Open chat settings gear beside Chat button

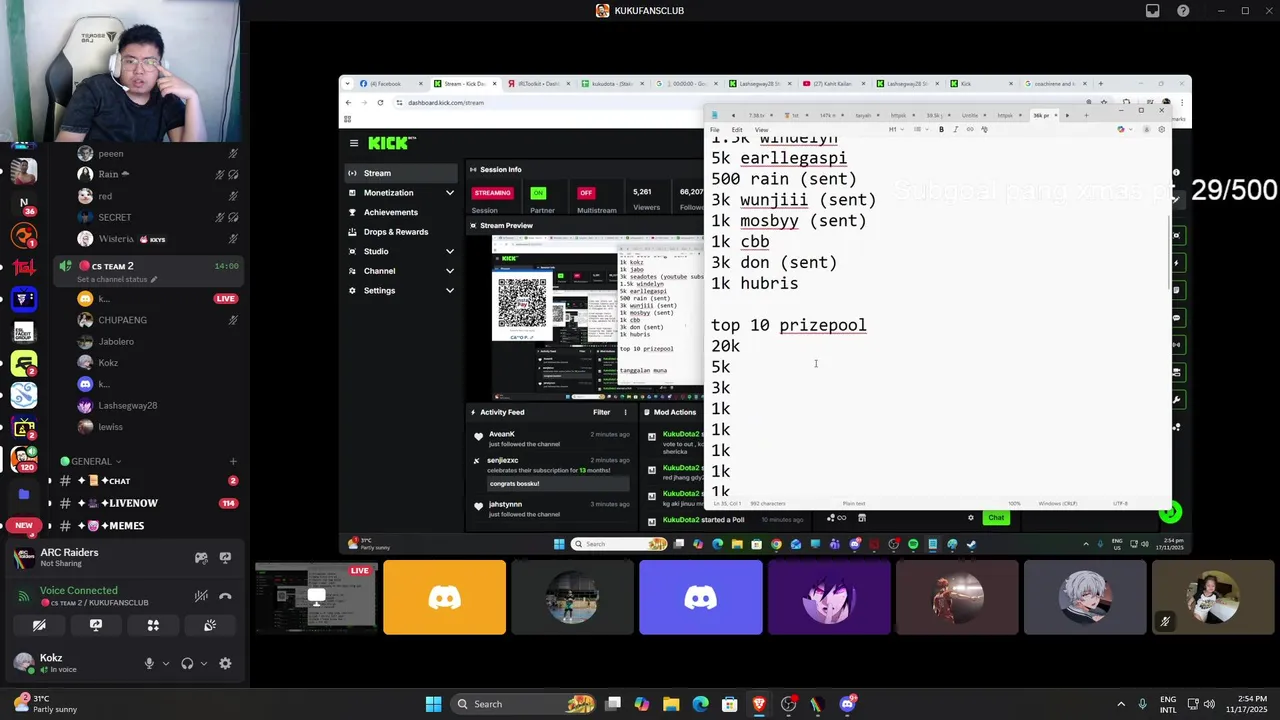click(x=970, y=517)
